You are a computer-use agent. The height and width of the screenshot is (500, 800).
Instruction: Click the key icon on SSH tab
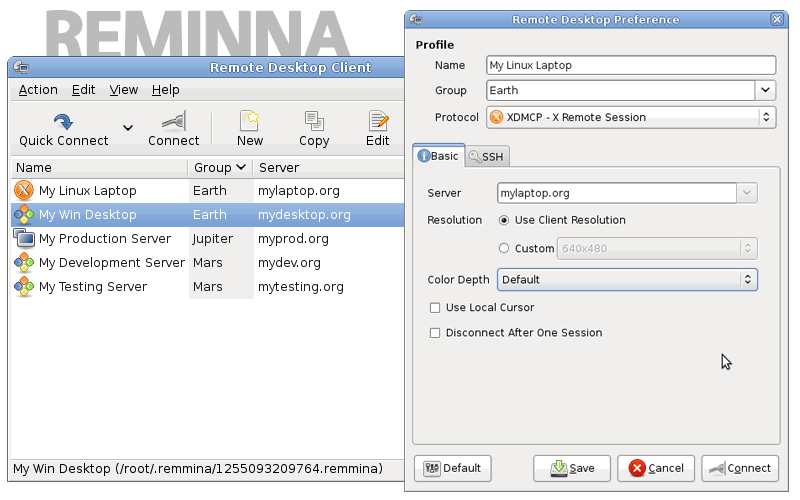click(474, 157)
